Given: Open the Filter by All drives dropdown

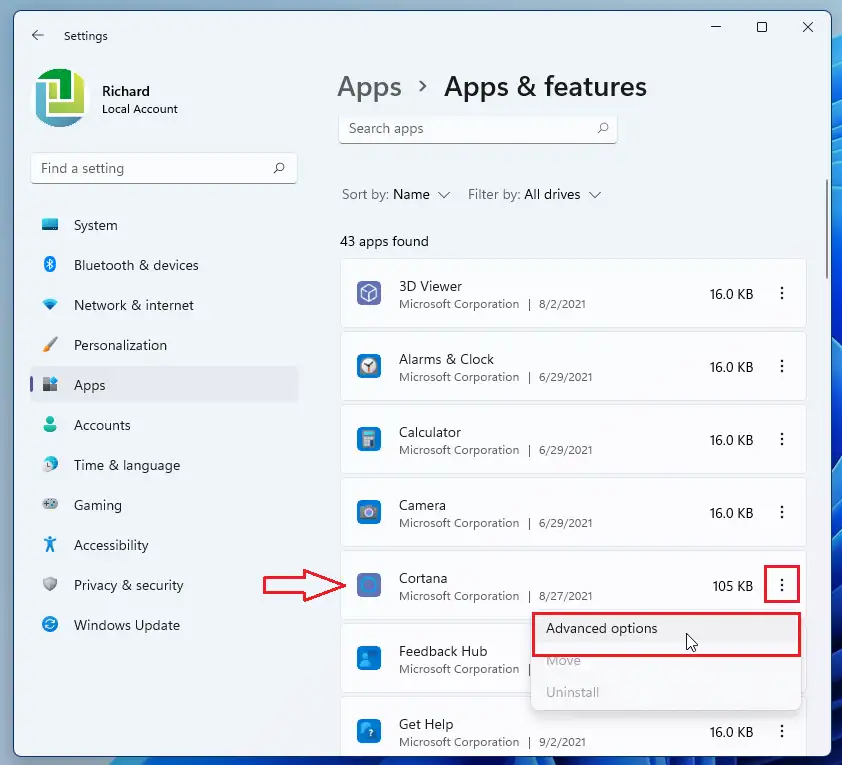Looking at the screenshot, I should click(534, 194).
